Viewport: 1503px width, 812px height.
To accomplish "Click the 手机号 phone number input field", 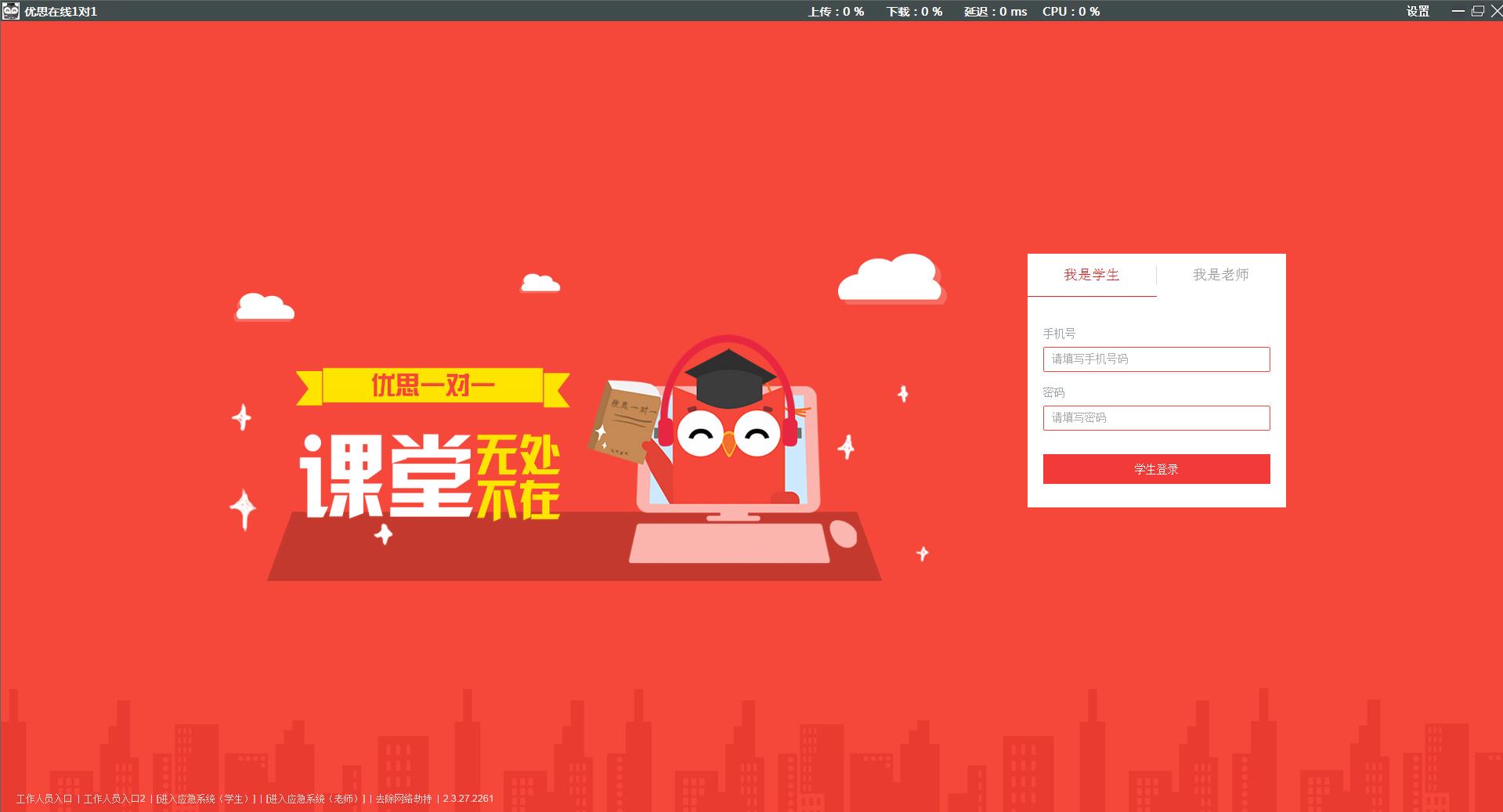I will pos(1156,359).
